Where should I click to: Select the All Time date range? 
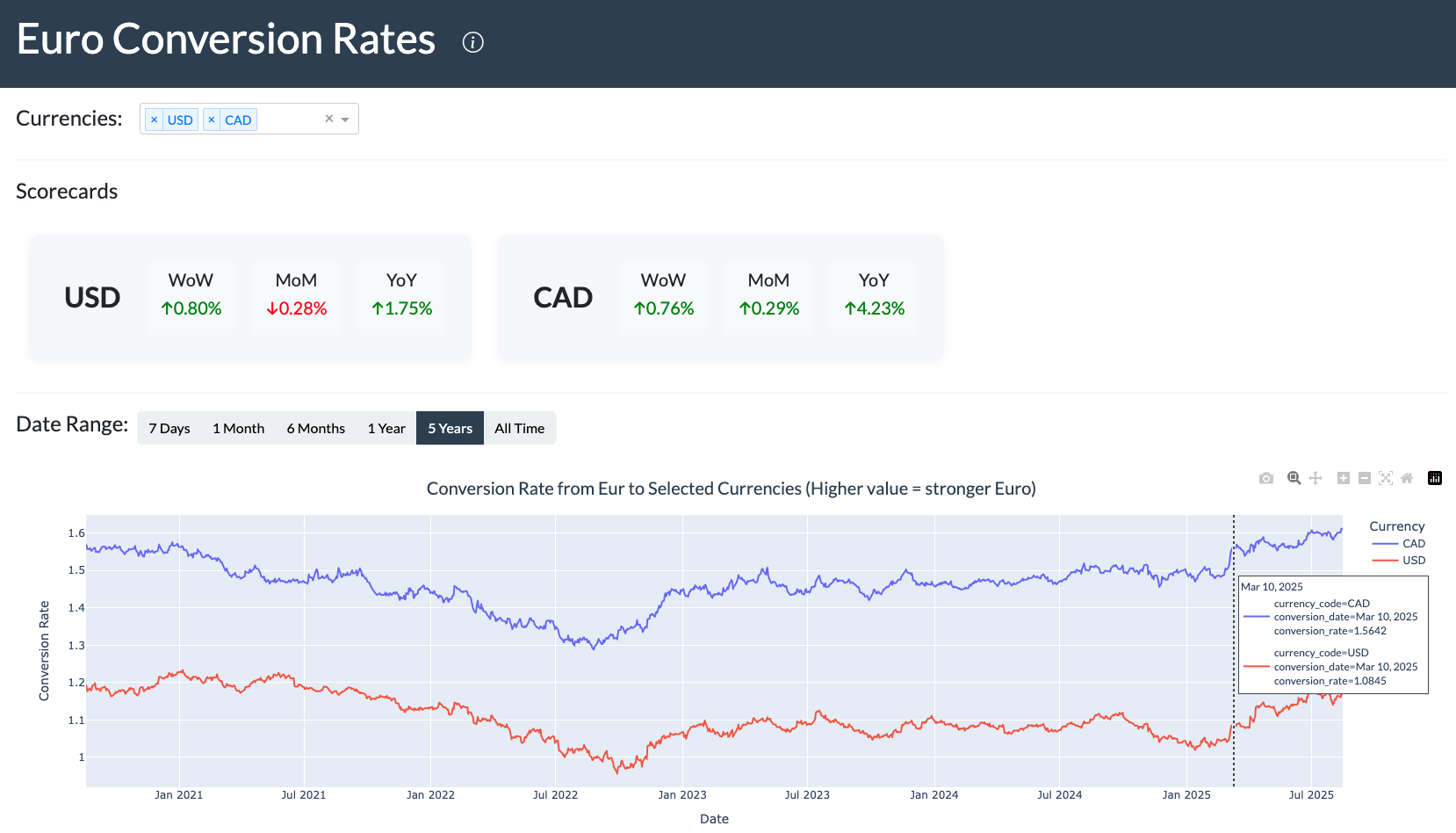pyautogui.click(x=520, y=428)
